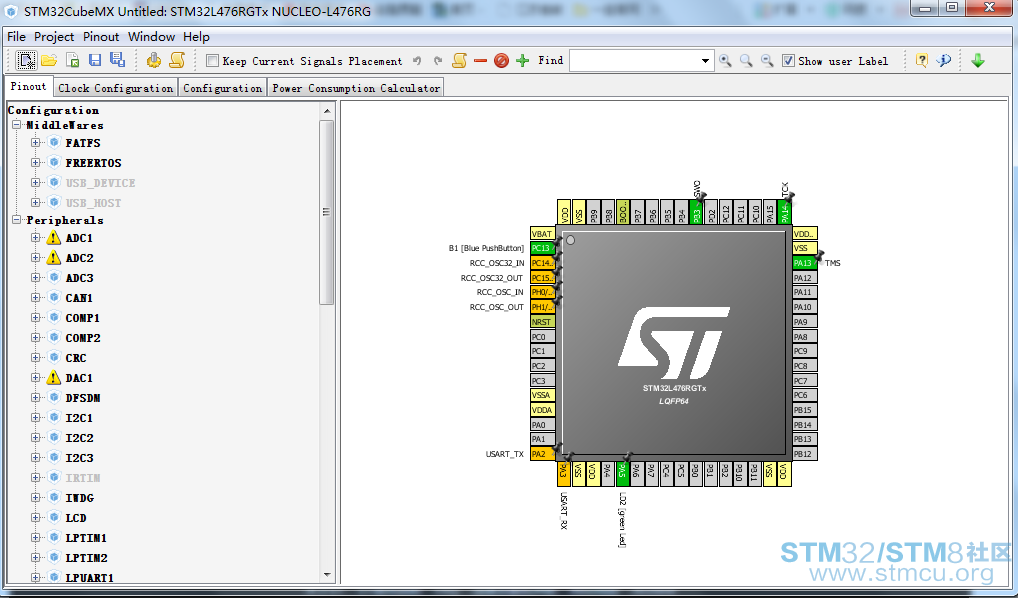This screenshot has width=1018, height=598.
Task: Open the Pinout menu
Action: tap(101, 37)
